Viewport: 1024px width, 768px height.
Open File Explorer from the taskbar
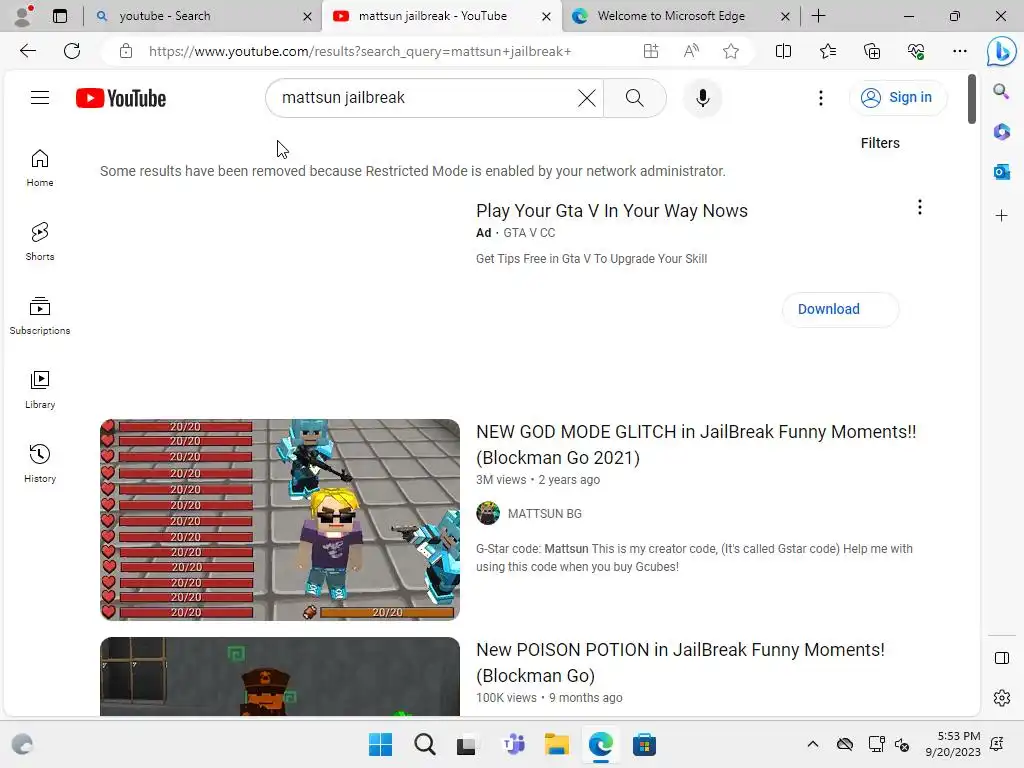point(556,744)
